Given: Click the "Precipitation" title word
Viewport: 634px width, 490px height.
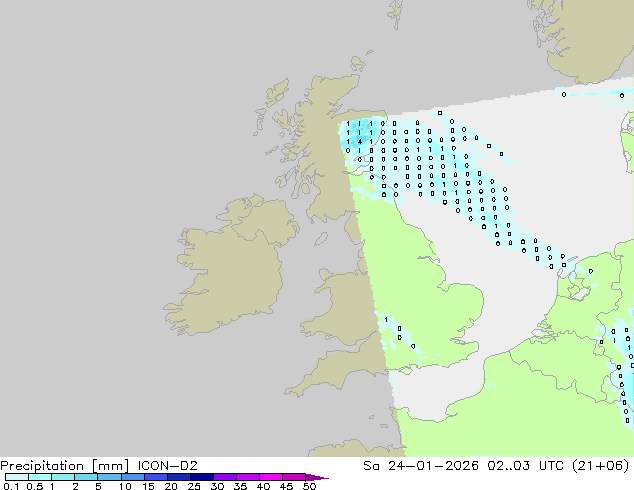Looking at the screenshot, I should point(42,466).
